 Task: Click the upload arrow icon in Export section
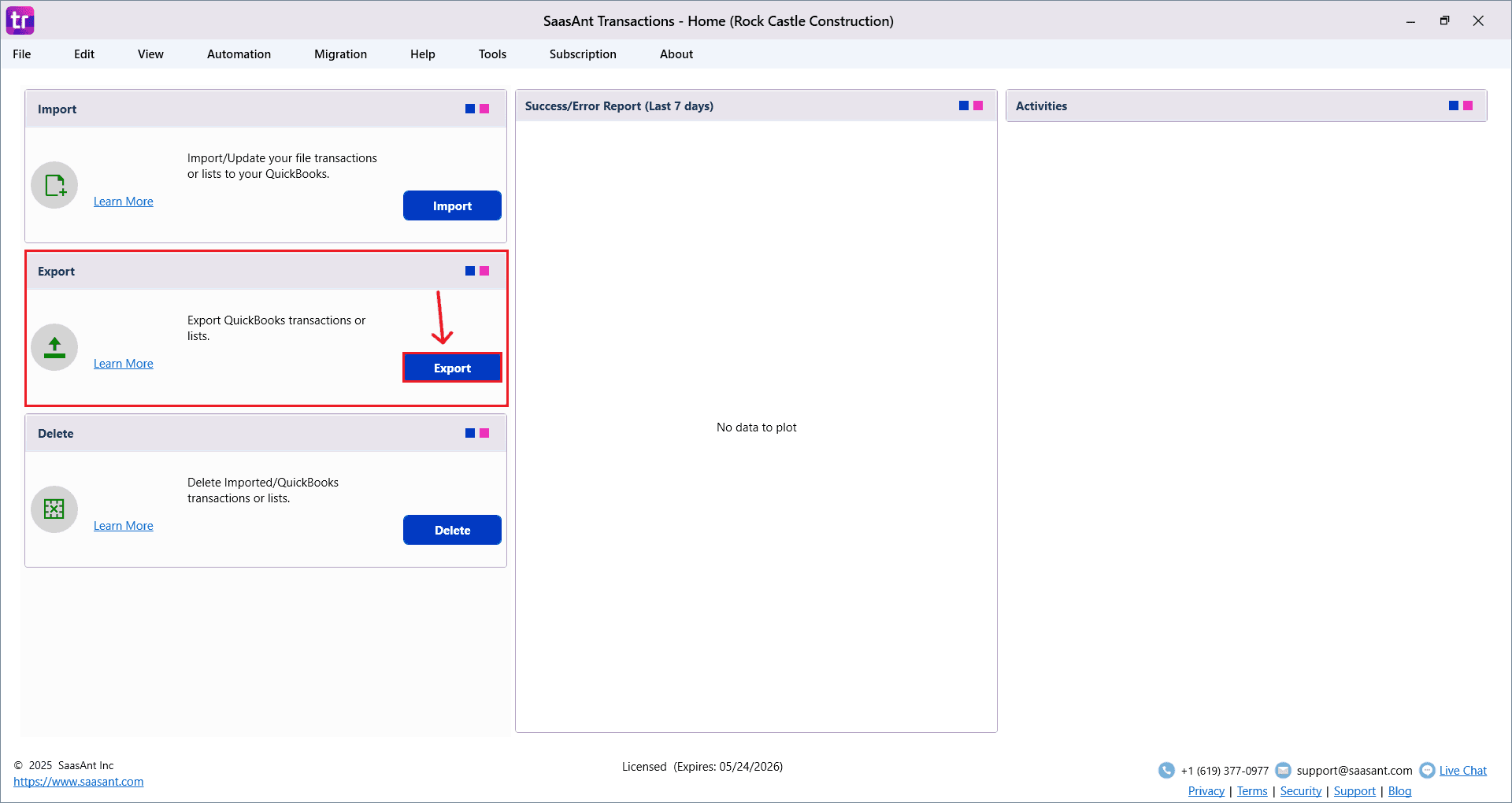[54, 346]
